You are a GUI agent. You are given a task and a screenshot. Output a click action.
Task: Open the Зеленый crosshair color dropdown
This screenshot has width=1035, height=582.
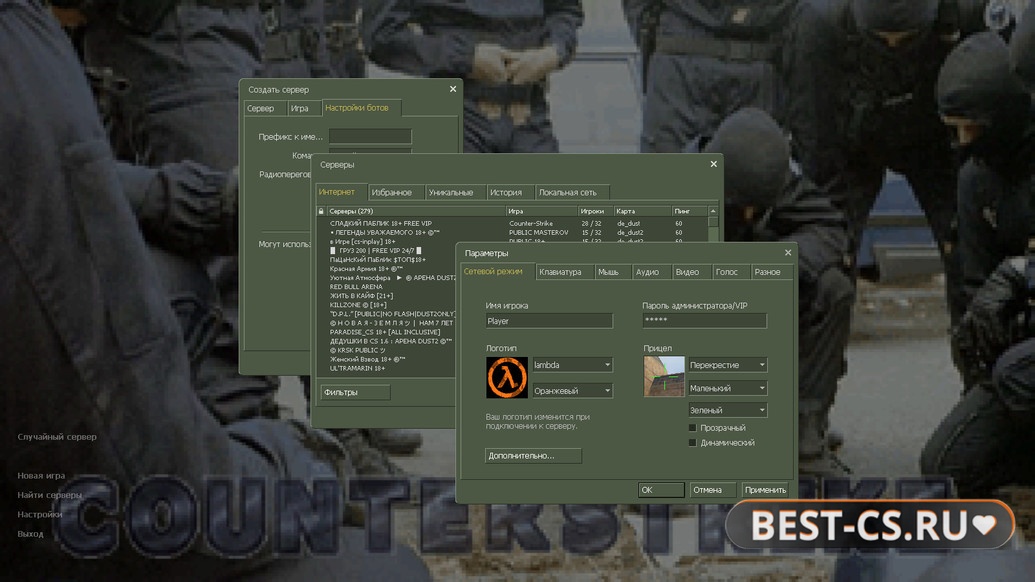click(727, 410)
